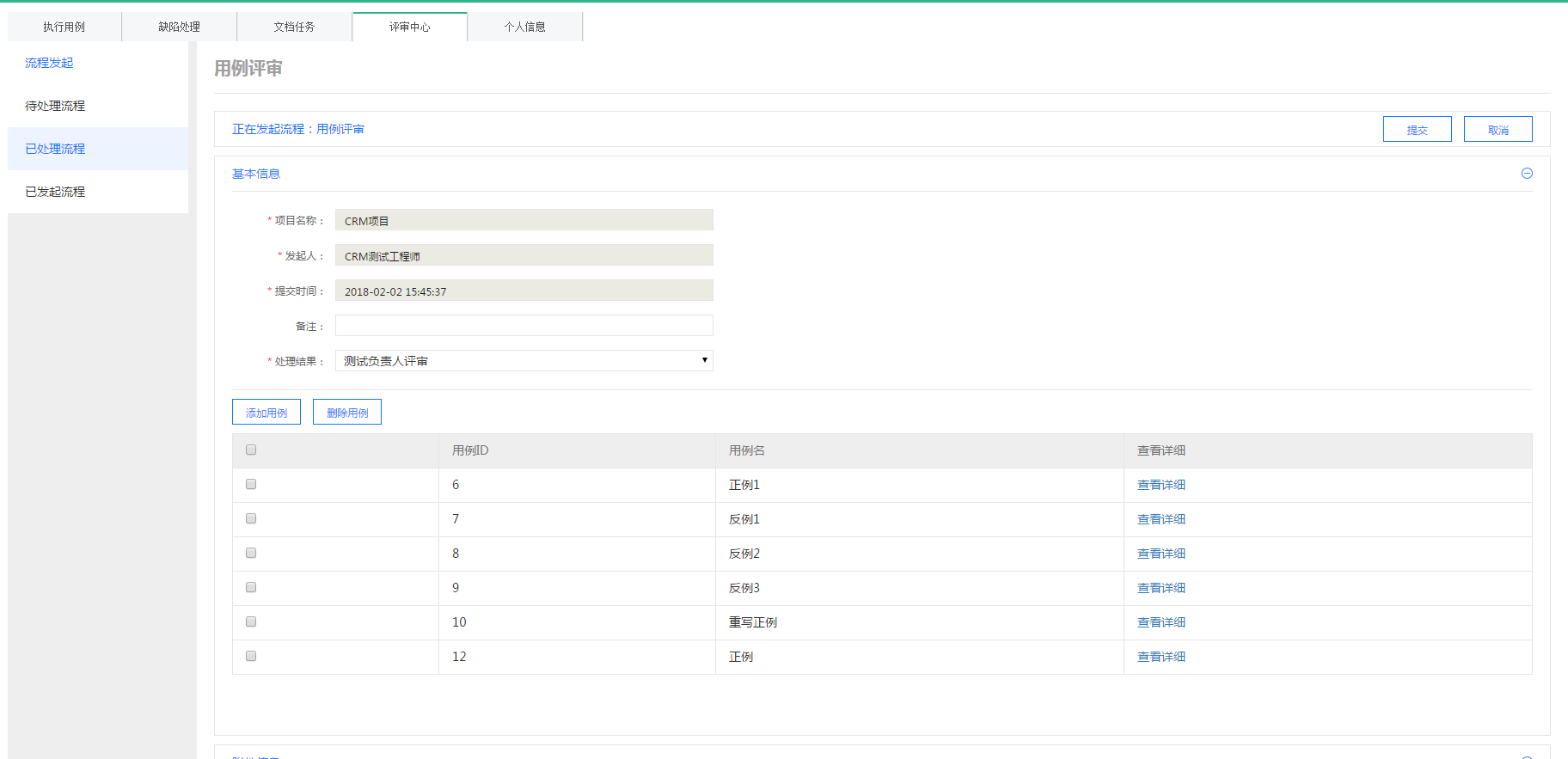The height and width of the screenshot is (759, 1568).
Task: Click the 删除用例 button
Action: coord(347,413)
